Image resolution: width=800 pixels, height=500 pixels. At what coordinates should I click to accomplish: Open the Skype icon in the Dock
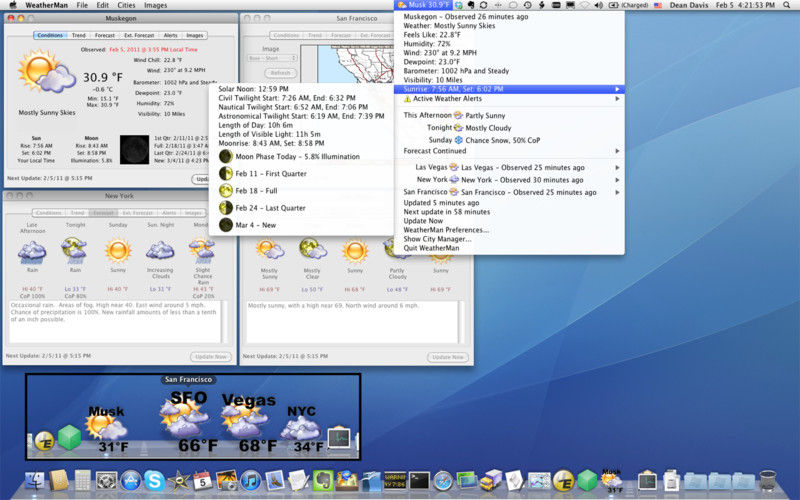[154, 480]
